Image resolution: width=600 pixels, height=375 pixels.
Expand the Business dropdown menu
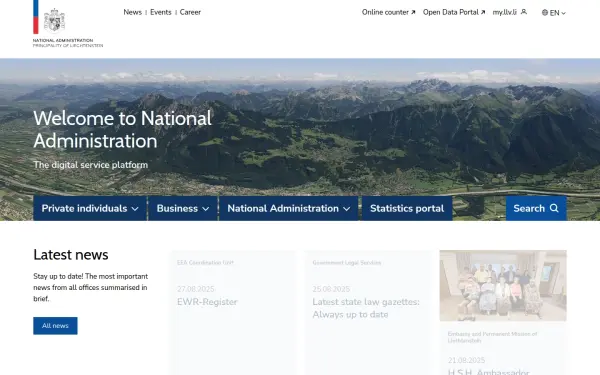point(183,208)
